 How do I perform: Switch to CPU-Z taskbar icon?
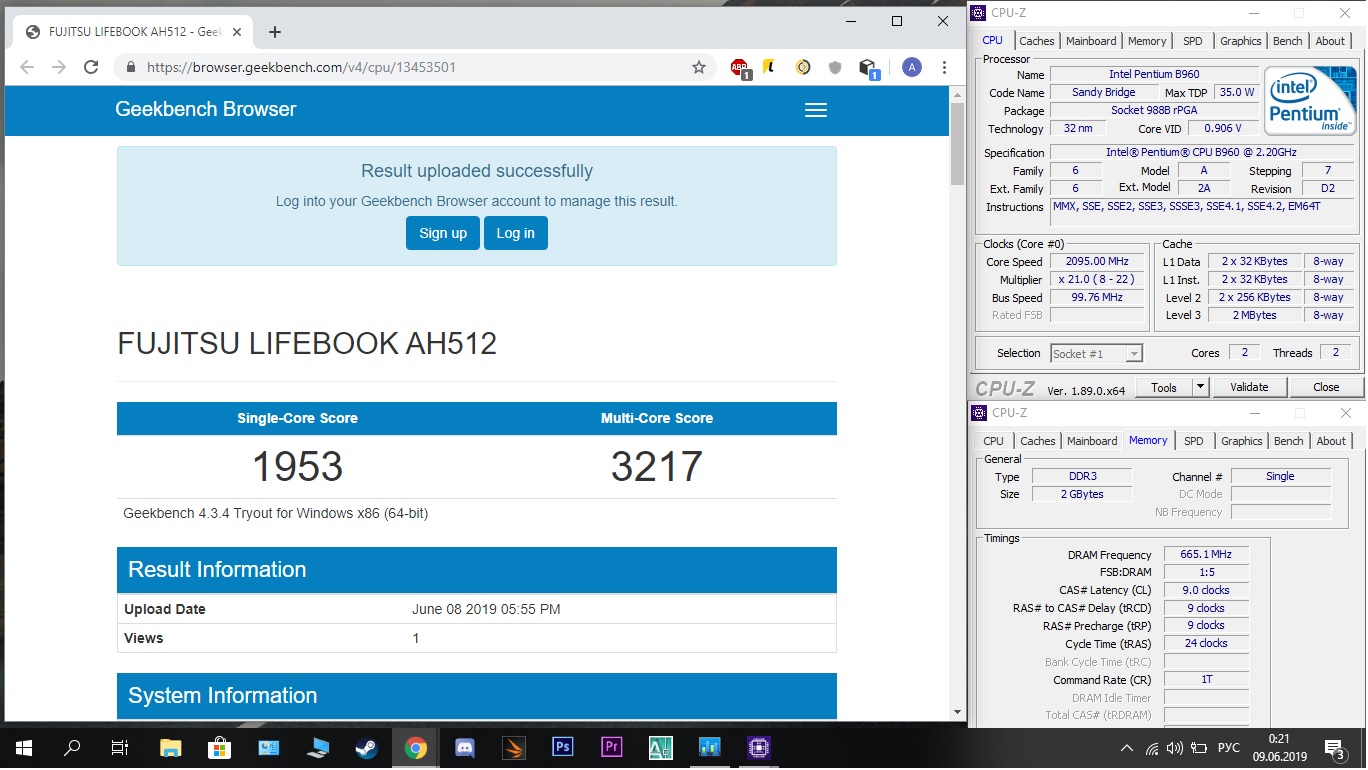(x=758, y=747)
